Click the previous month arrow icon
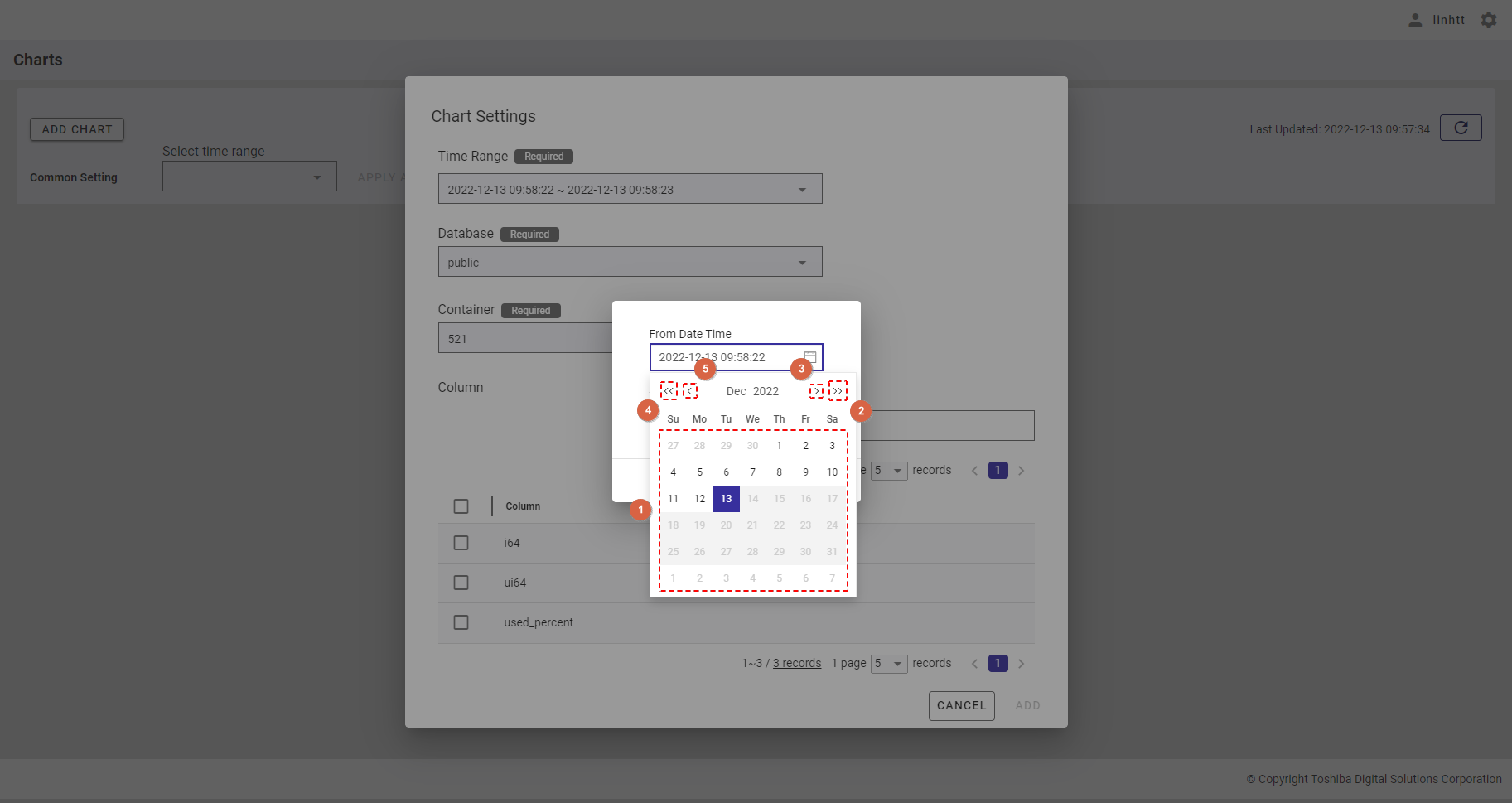1512x803 pixels. coord(690,391)
